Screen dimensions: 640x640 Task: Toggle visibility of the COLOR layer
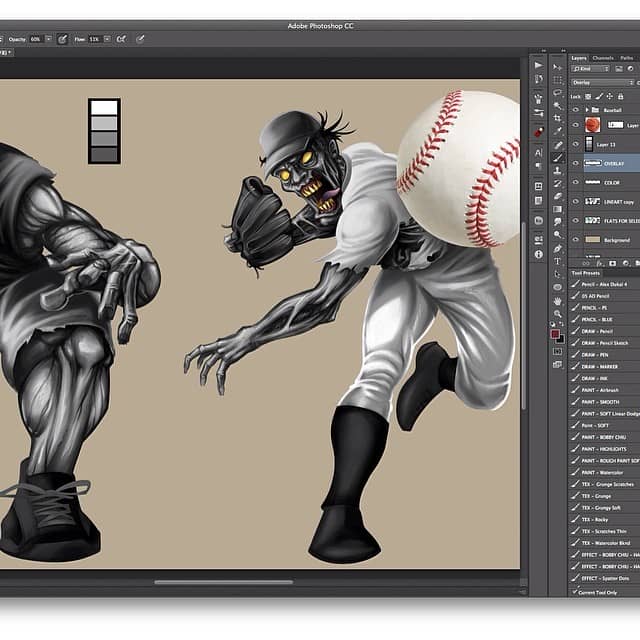(576, 182)
